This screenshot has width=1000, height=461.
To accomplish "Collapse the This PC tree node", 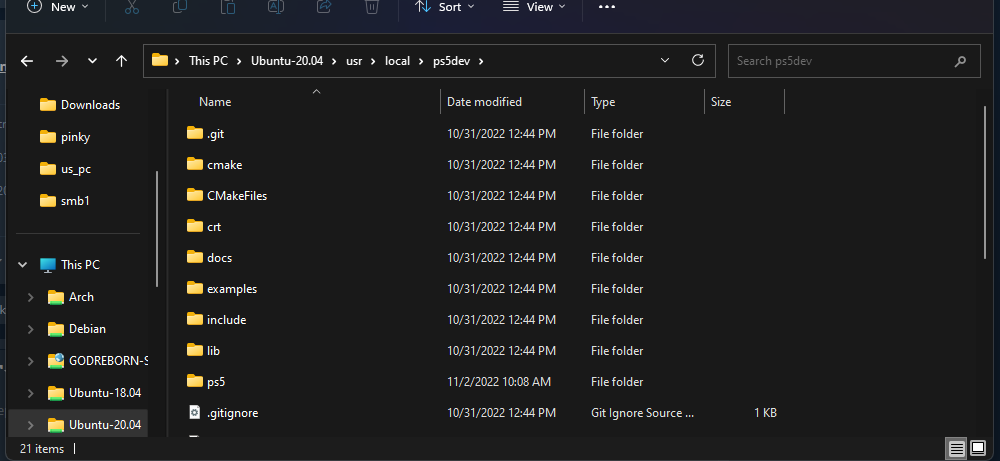I will (x=23, y=265).
